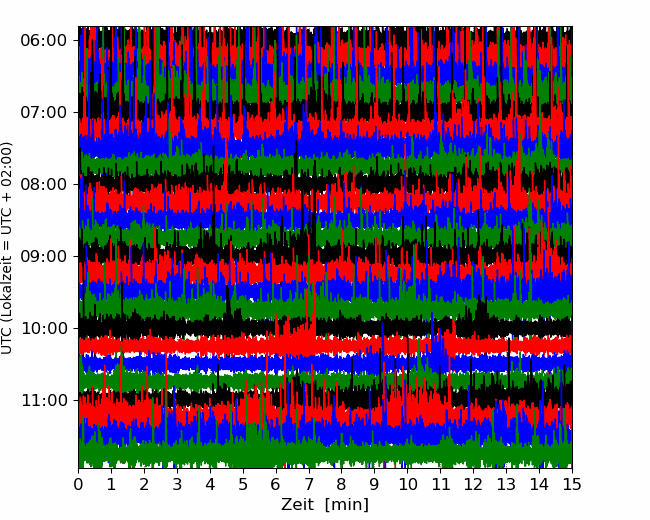This screenshot has height=520, width=650.
Task: Click the x-axis tick label 1
Action: click(111, 484)
